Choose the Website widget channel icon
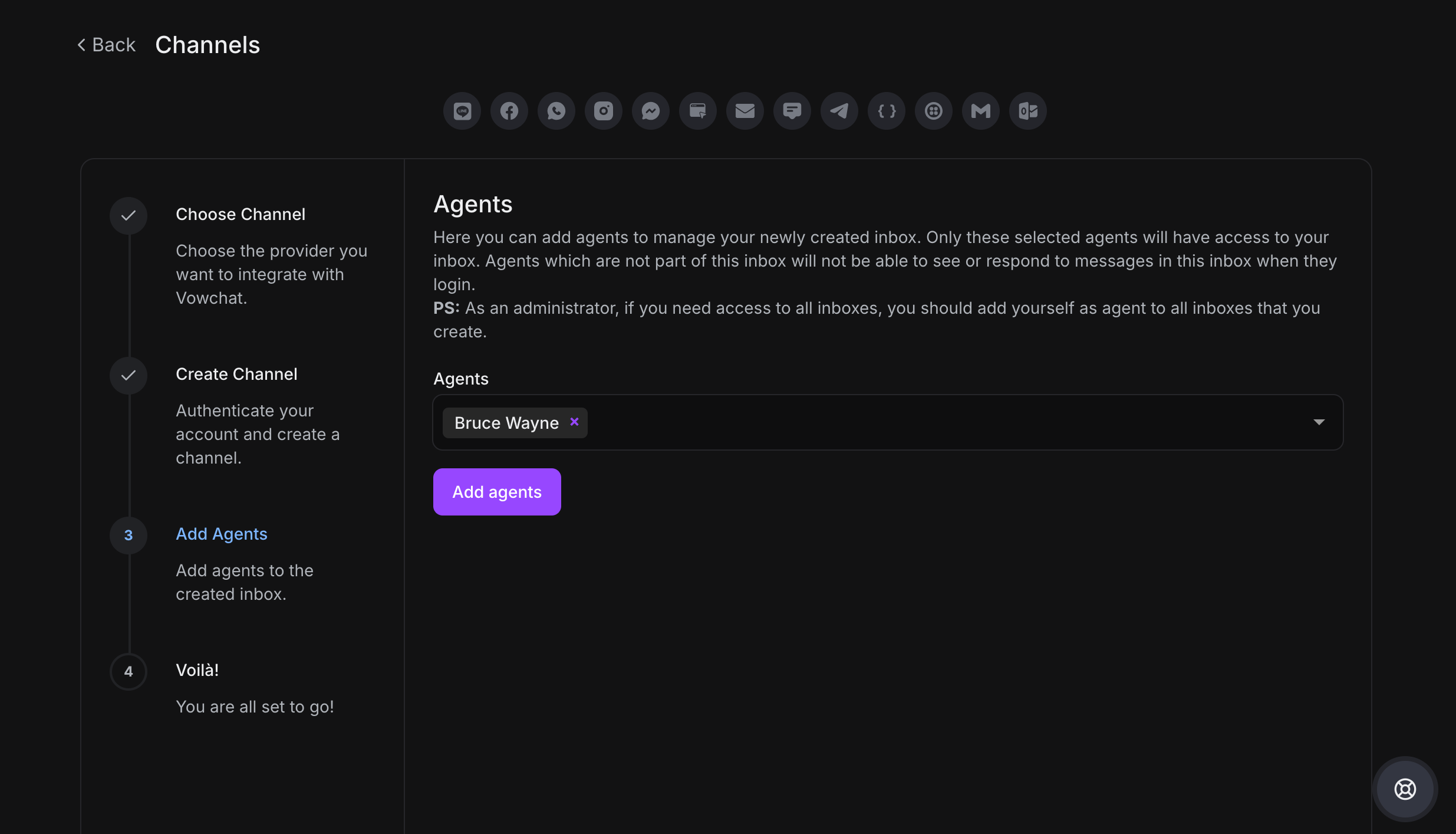This screenshot has width=1456, height=834. (x=698, y=111)
